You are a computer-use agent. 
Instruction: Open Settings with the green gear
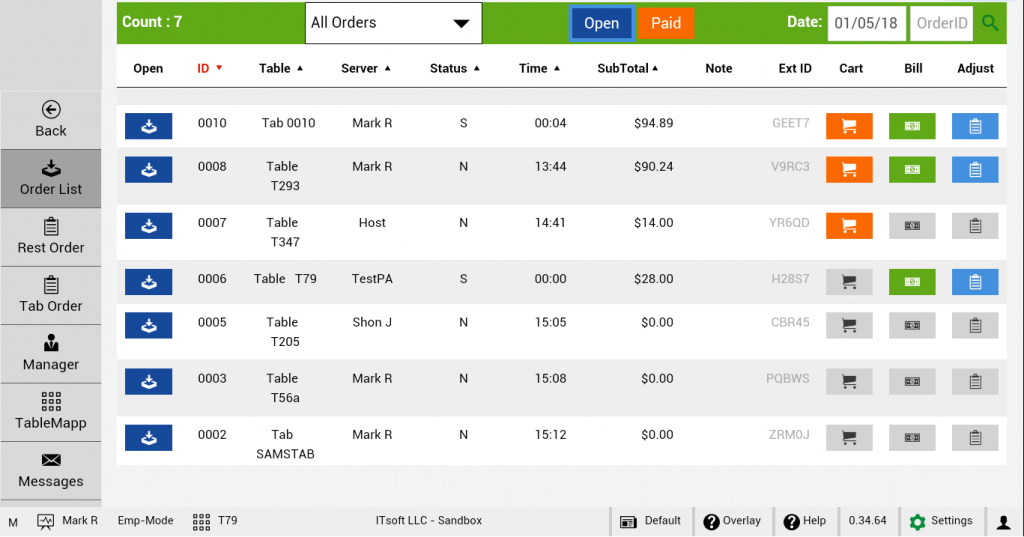(x=940, y=521)
